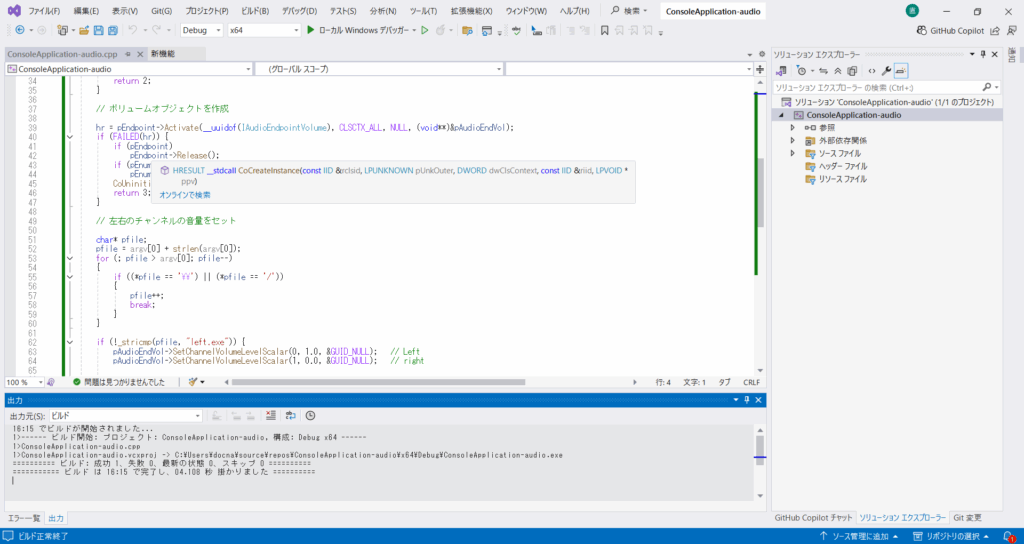The width and height of the screenshot is (1024, 544).
Task: Toggle pin on the ConsoleApplication-audio.cpp tab
Action: click(127, 54)
